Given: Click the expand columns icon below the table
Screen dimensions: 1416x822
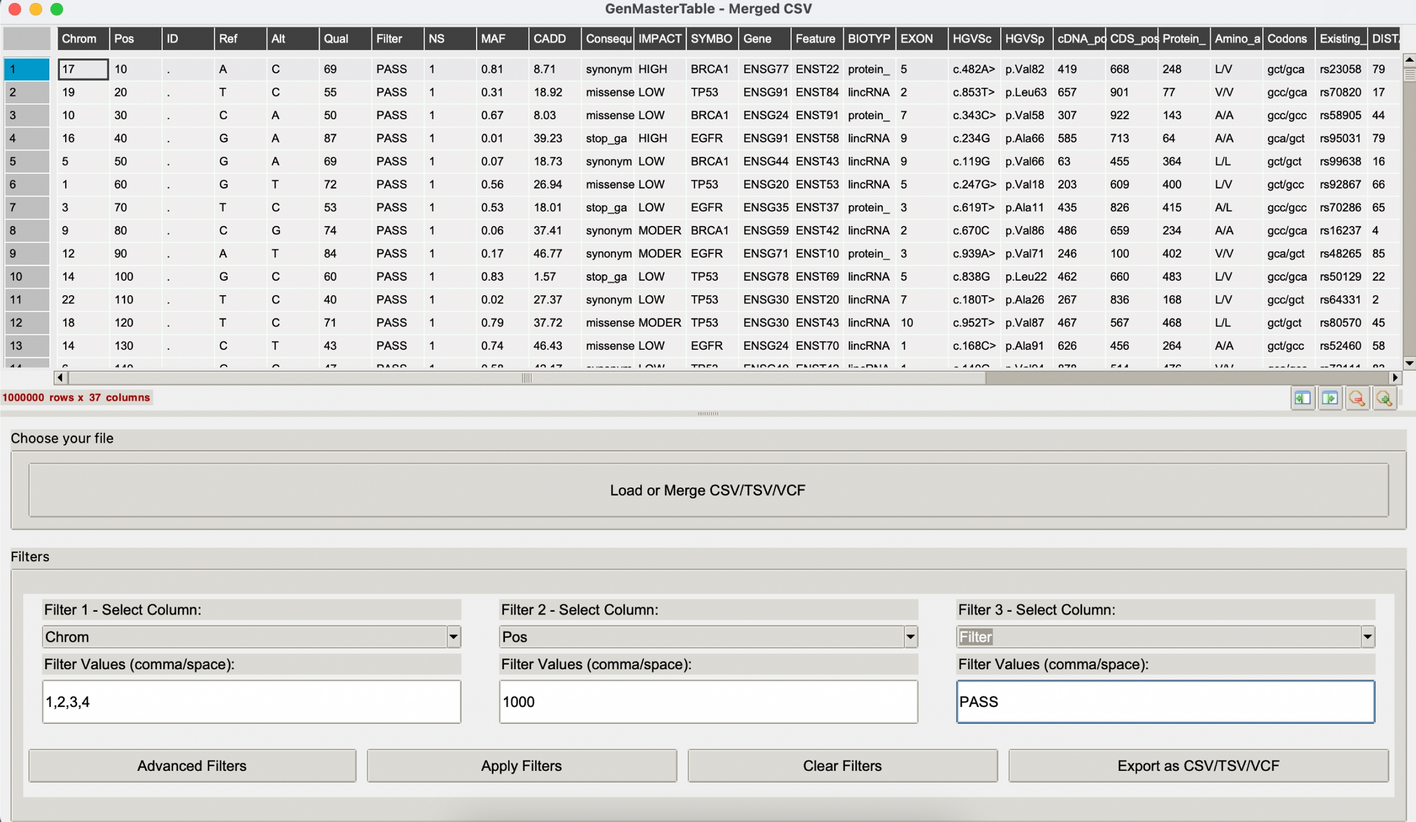Looking at the screenshot, I should pyautogui.click(x=1329, y=398).
